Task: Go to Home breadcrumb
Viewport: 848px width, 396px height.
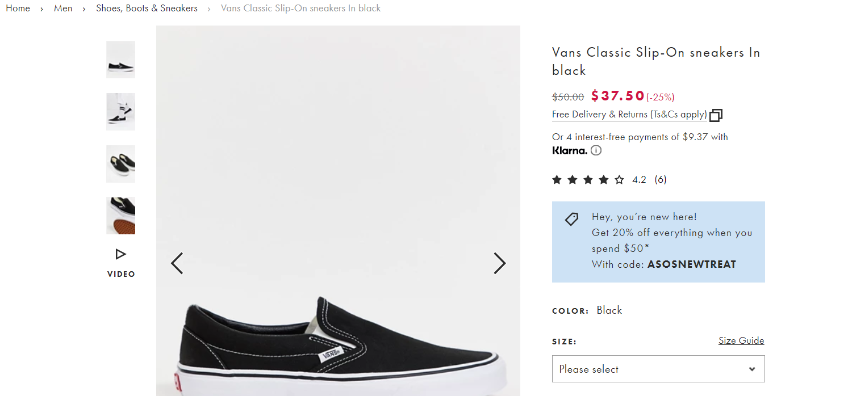Action: pos(18,8)
